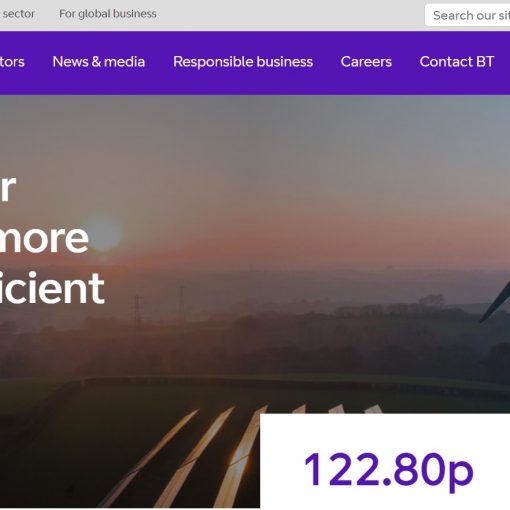Viewport: 510px width, 510px height.
Task: Open the For global business link
Action: point(108,14)
